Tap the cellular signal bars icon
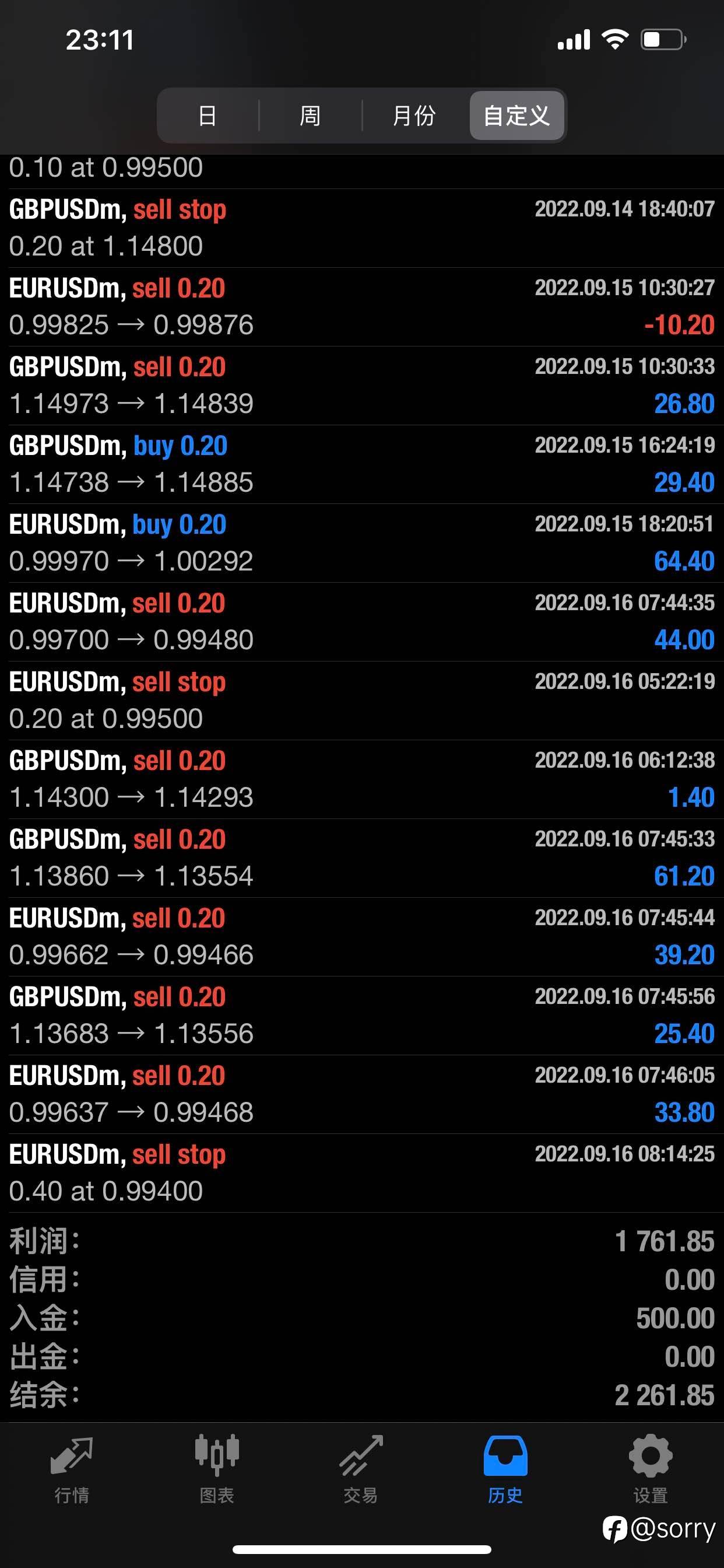This screenshot has width=724, height=1568. [574, 40]
